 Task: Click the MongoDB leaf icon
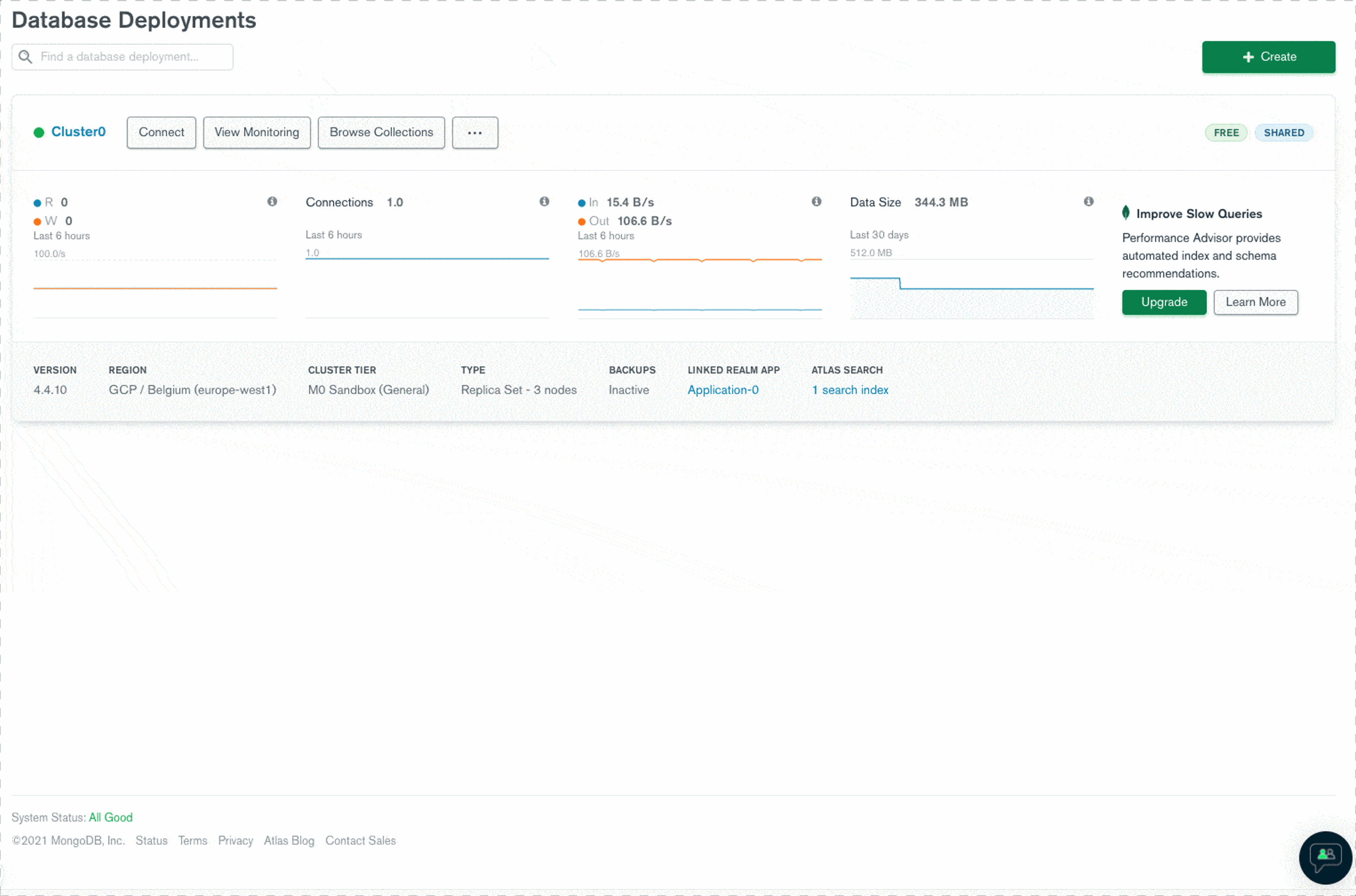coord(1125,213)
